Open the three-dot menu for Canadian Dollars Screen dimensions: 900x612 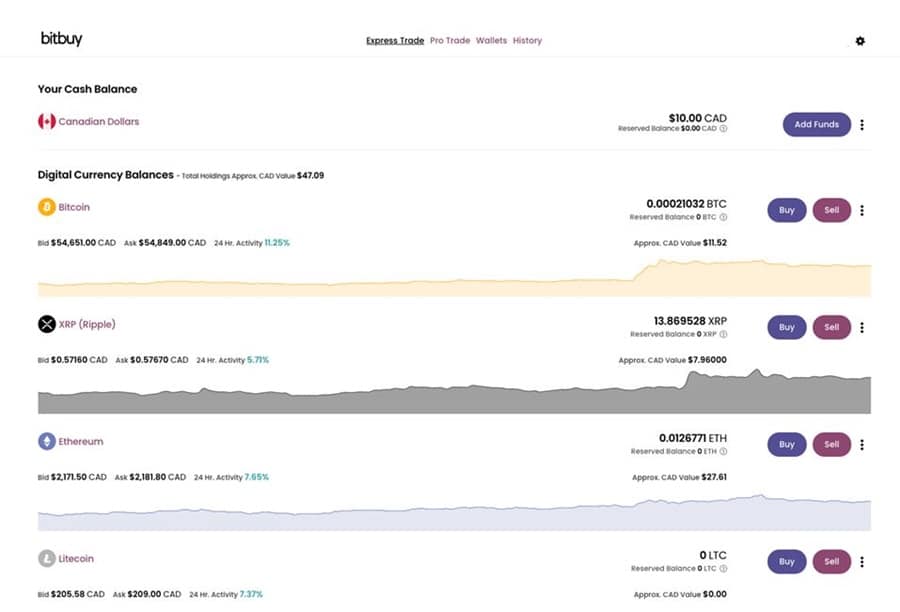click(x=862, y=125)
